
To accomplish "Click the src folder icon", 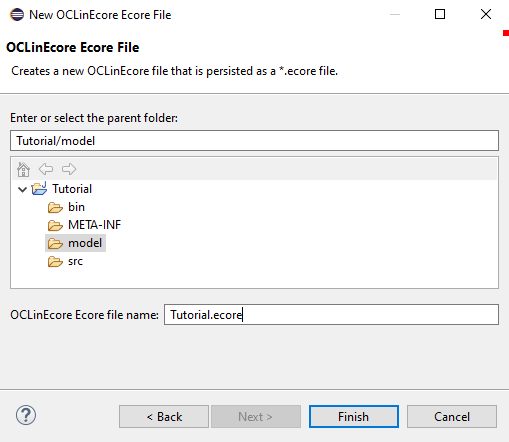I will 55,262.
